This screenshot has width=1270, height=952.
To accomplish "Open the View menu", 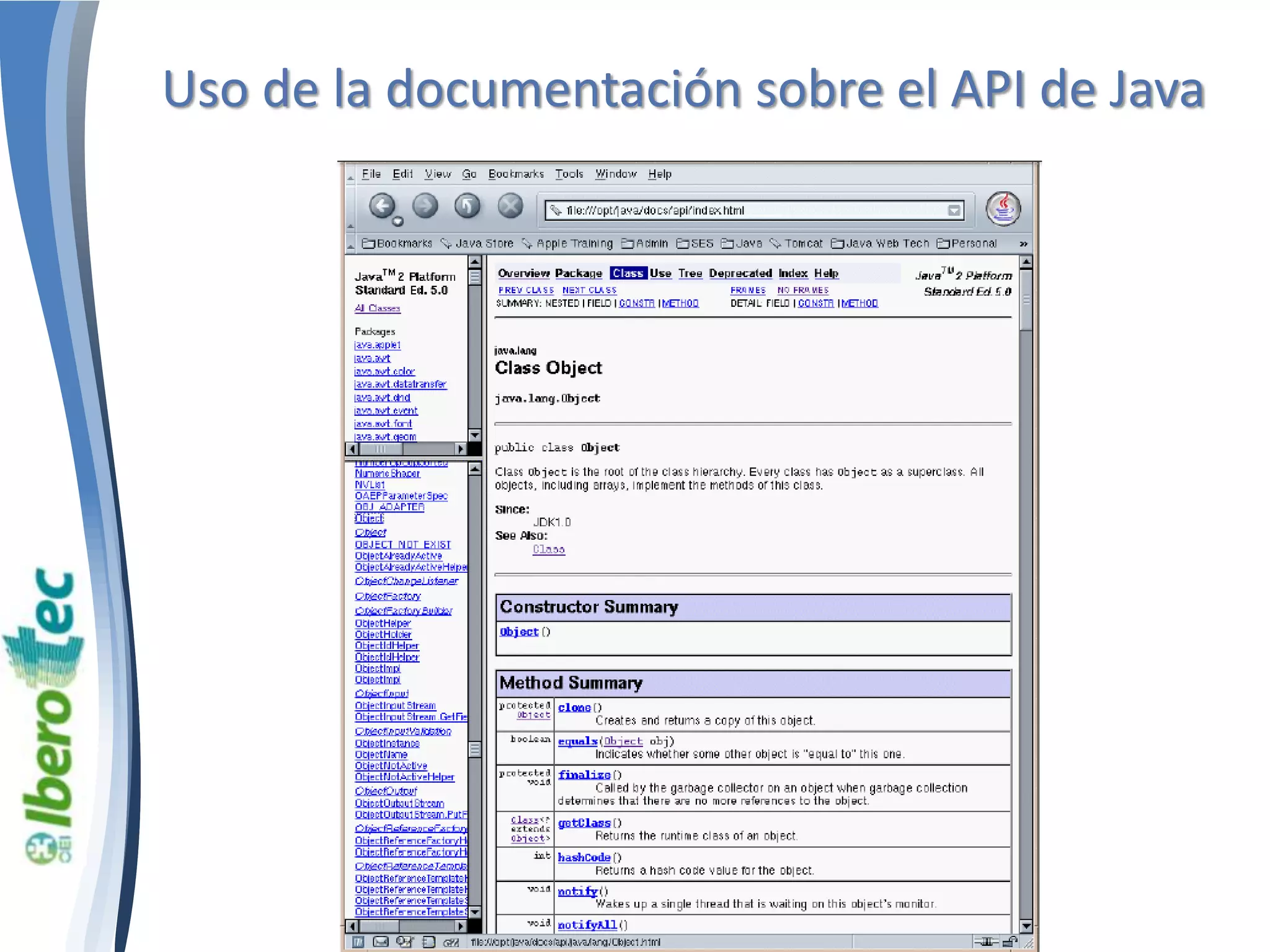I will click(438, 174).
